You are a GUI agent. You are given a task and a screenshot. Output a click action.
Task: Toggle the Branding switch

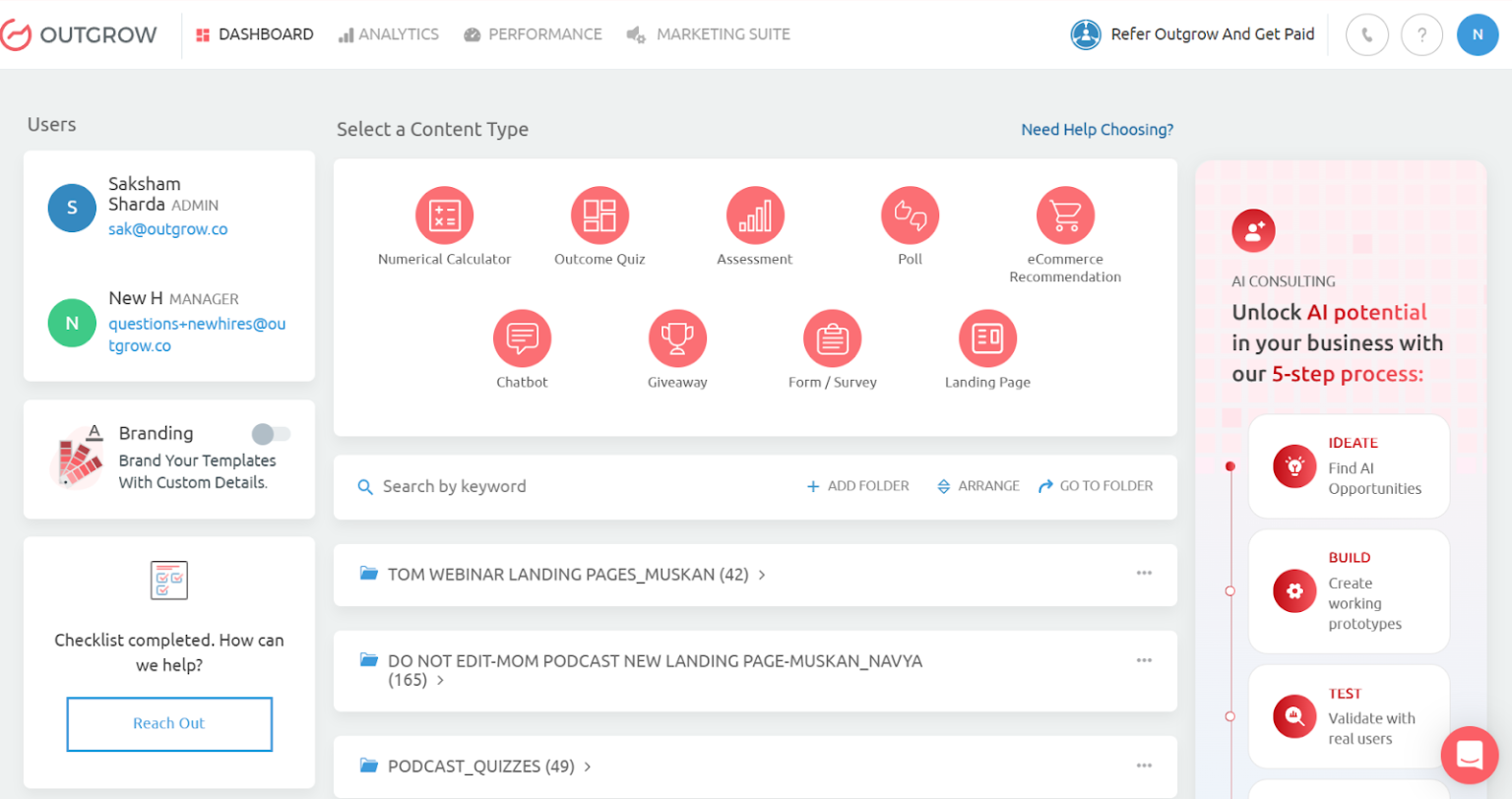click(271, 433)
